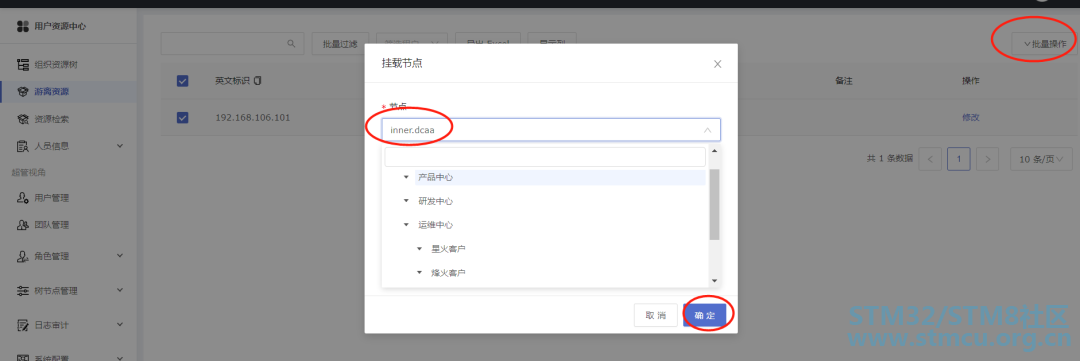Viewport: 1080px width, 361px height.
Task: Click the previous page arrow
Action: click(x=930, y=159)
